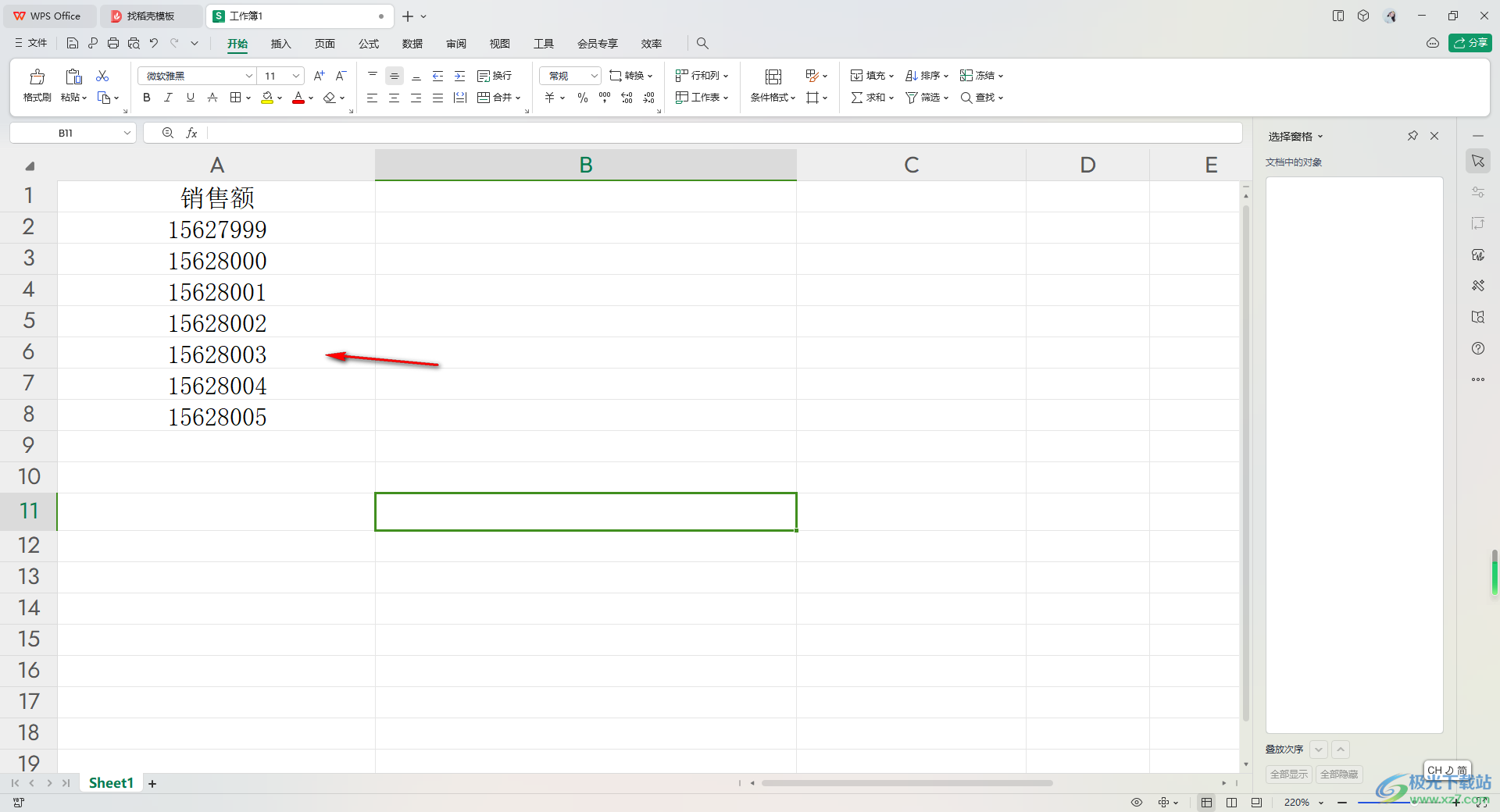Click the Sheet1 sheet tab

pos(111,783)
